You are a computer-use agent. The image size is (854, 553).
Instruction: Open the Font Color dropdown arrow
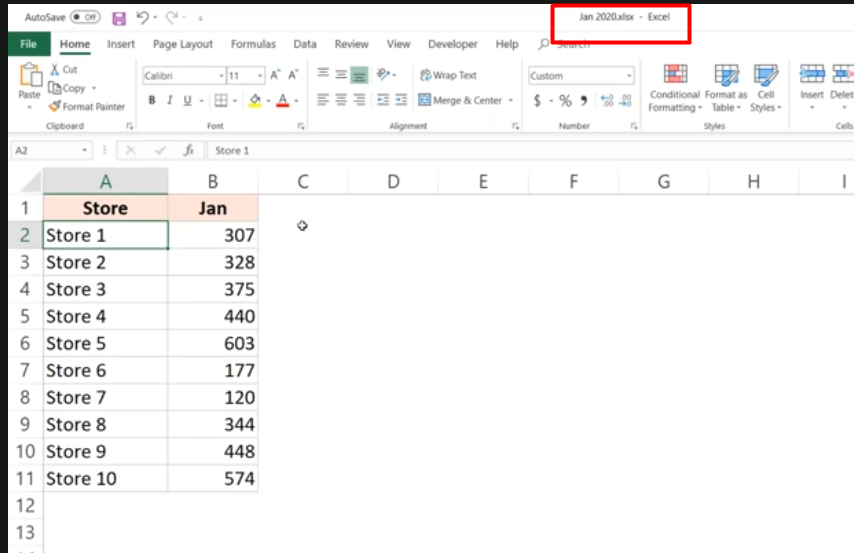point(296,101)
